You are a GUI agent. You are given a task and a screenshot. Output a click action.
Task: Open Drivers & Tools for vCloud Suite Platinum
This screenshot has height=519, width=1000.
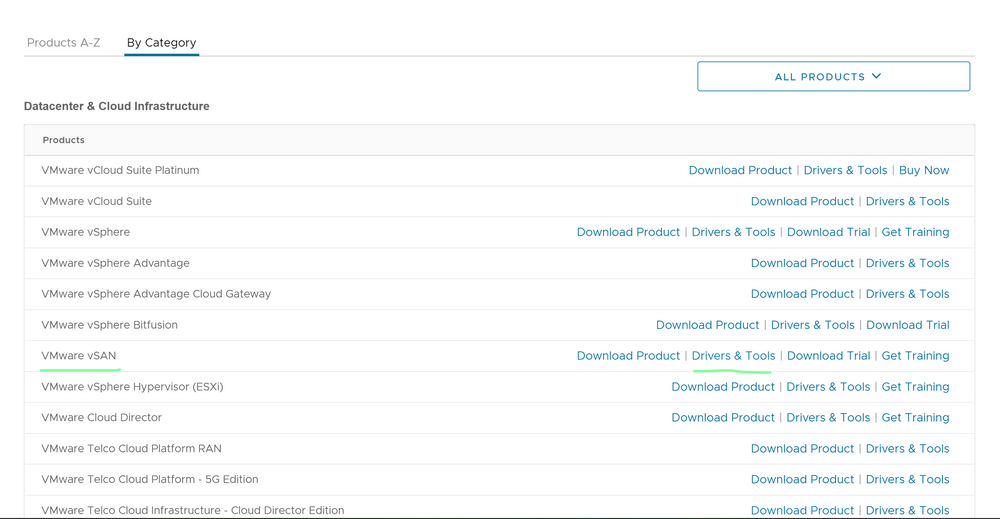[x=845, y=170]
